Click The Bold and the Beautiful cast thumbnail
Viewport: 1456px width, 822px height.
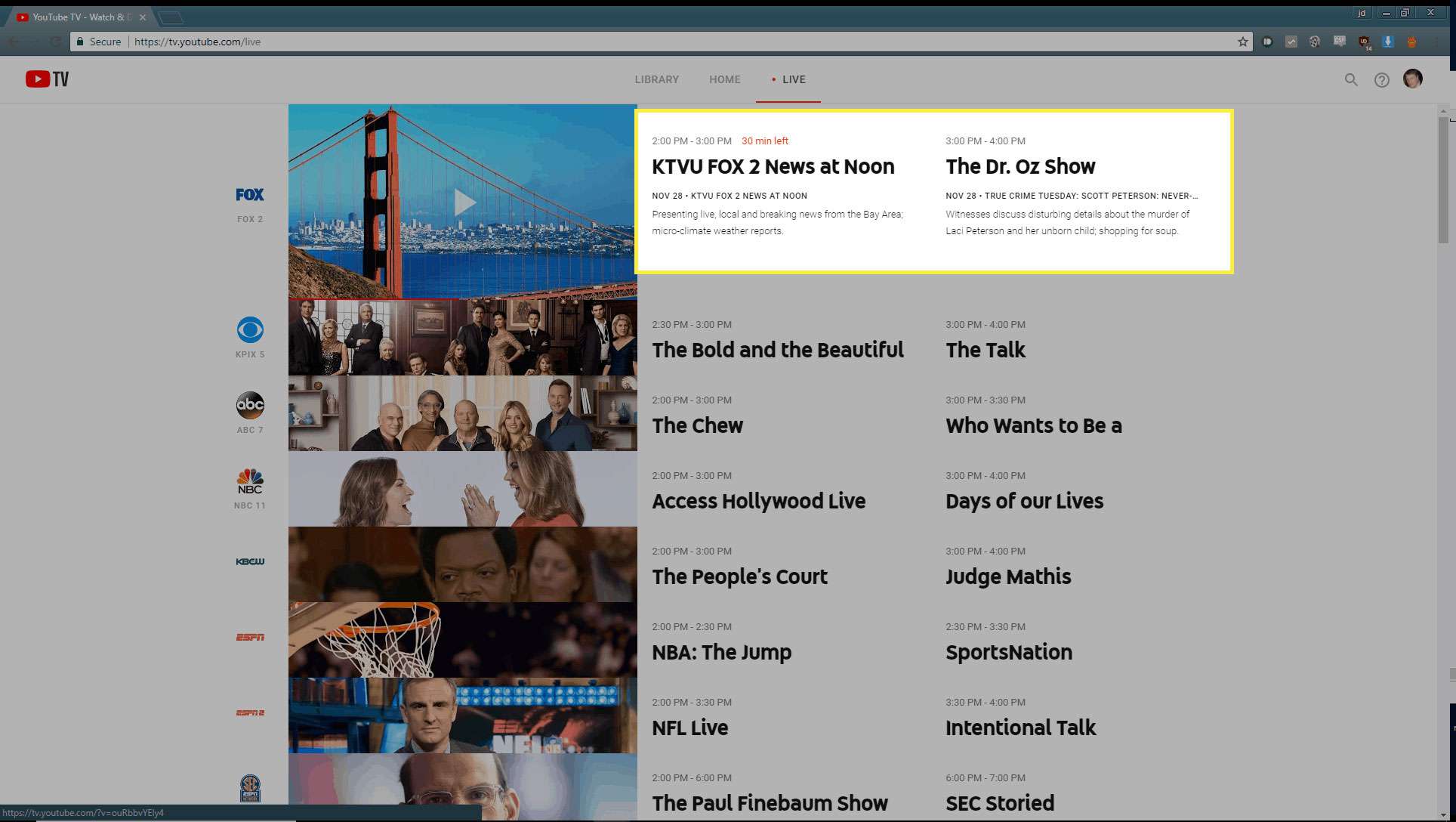463,338
